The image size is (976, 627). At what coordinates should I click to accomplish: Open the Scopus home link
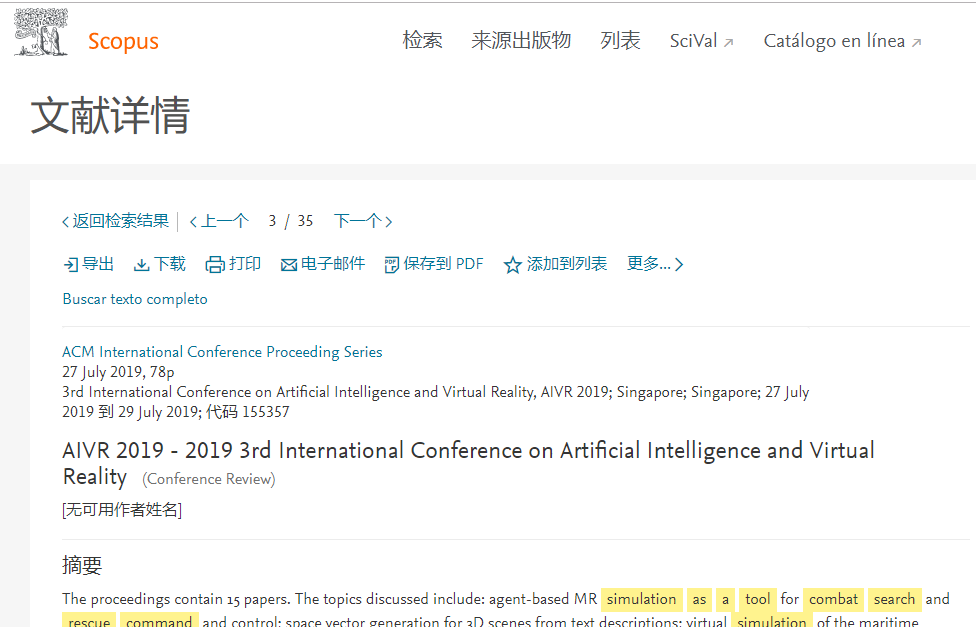click(x=123, y=41)
